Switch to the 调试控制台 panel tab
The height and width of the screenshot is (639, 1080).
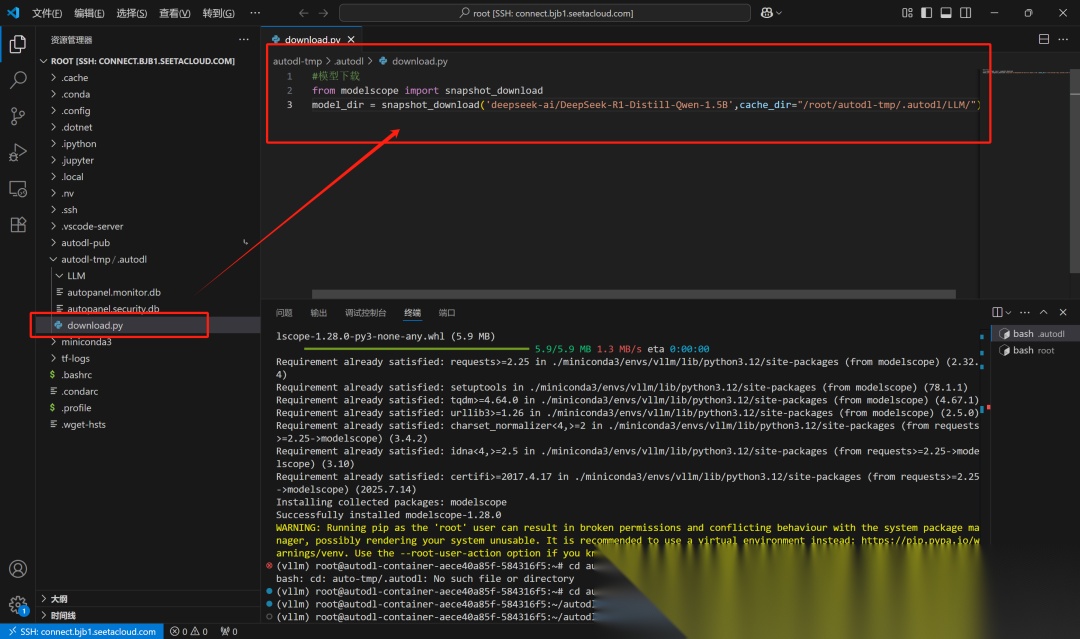[366, 313]
